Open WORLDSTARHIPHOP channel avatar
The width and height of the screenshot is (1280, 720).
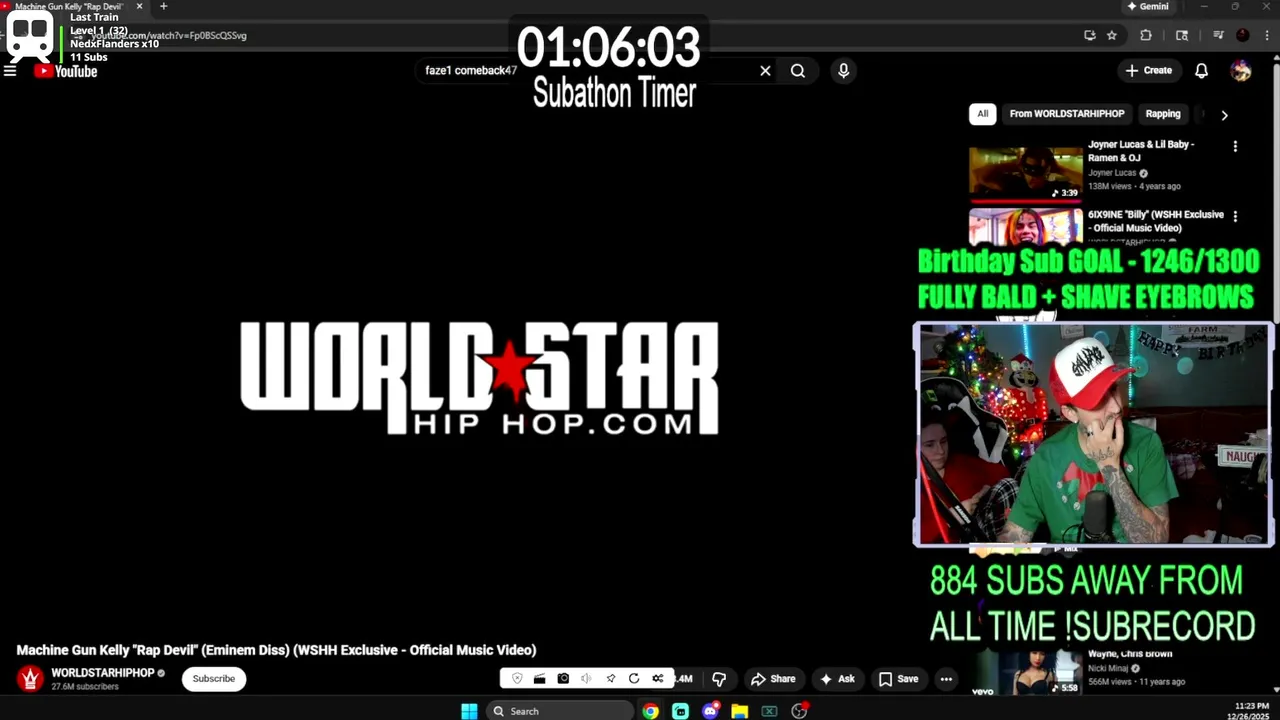pos(30,678)
